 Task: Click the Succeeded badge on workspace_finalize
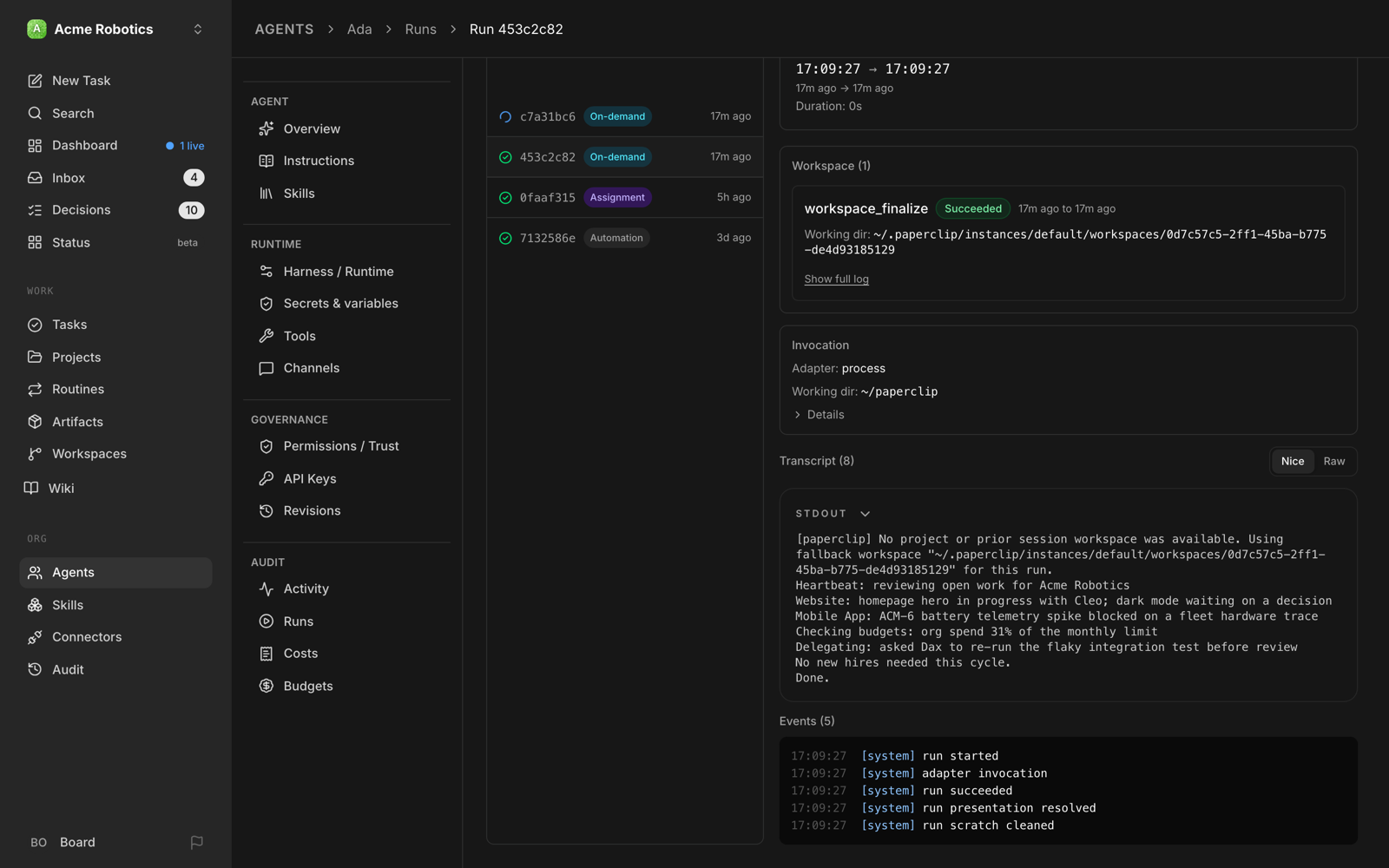972,208
